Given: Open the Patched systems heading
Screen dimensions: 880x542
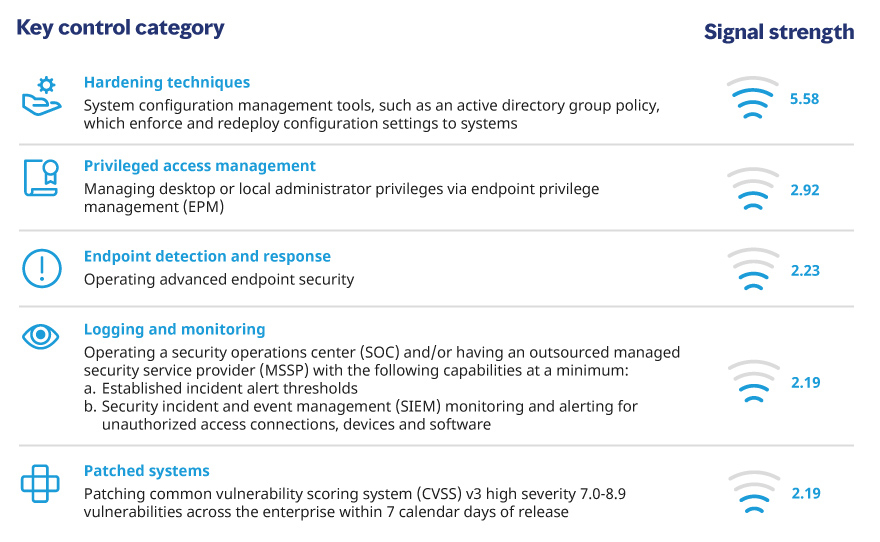Looking at the screenshot, I should pyautogui.click(x=146, y=471).
